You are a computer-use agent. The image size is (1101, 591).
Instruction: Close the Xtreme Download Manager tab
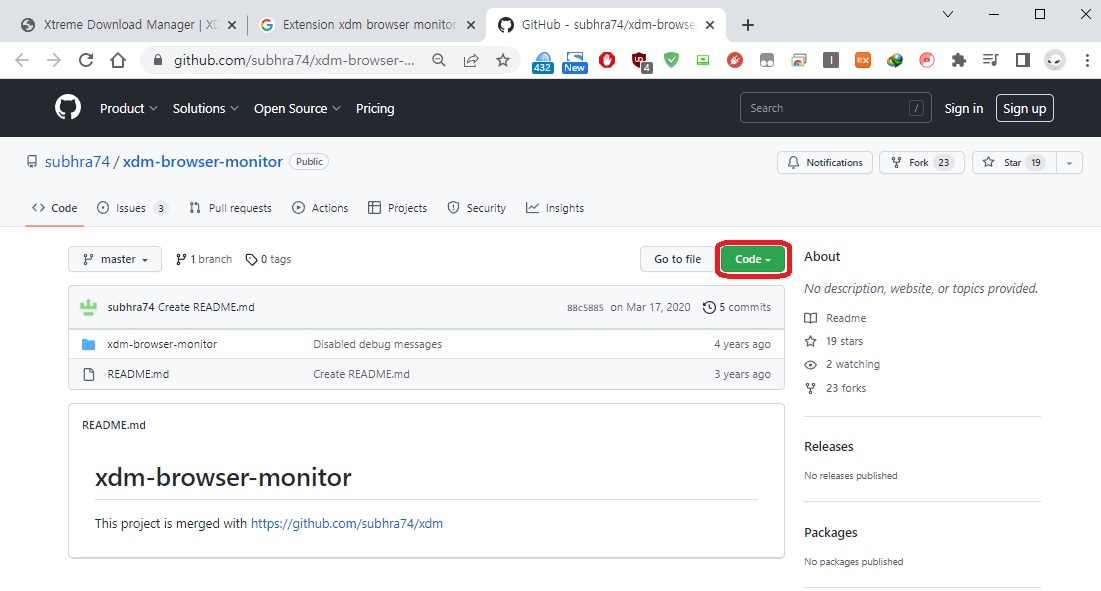point(232,25)
